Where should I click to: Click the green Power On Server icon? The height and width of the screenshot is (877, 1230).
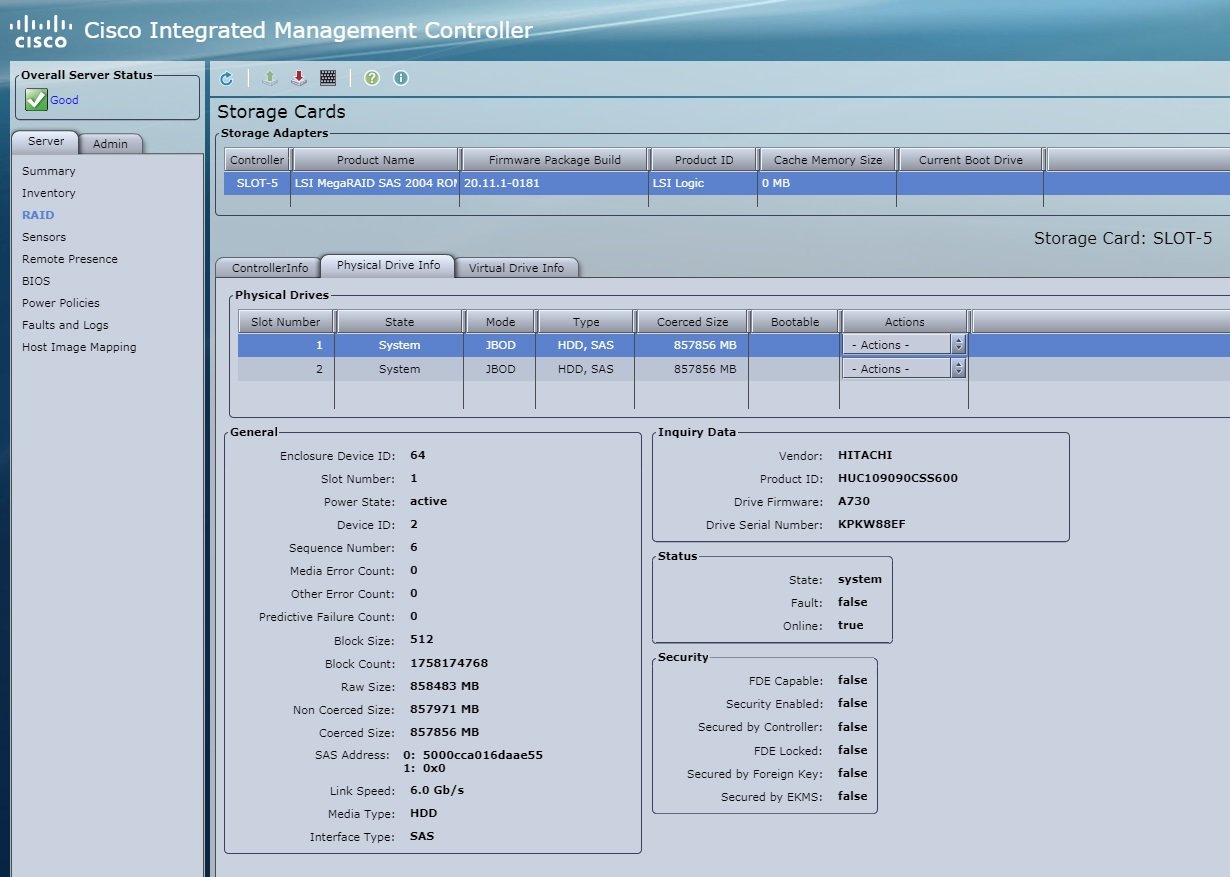point(269,78)
